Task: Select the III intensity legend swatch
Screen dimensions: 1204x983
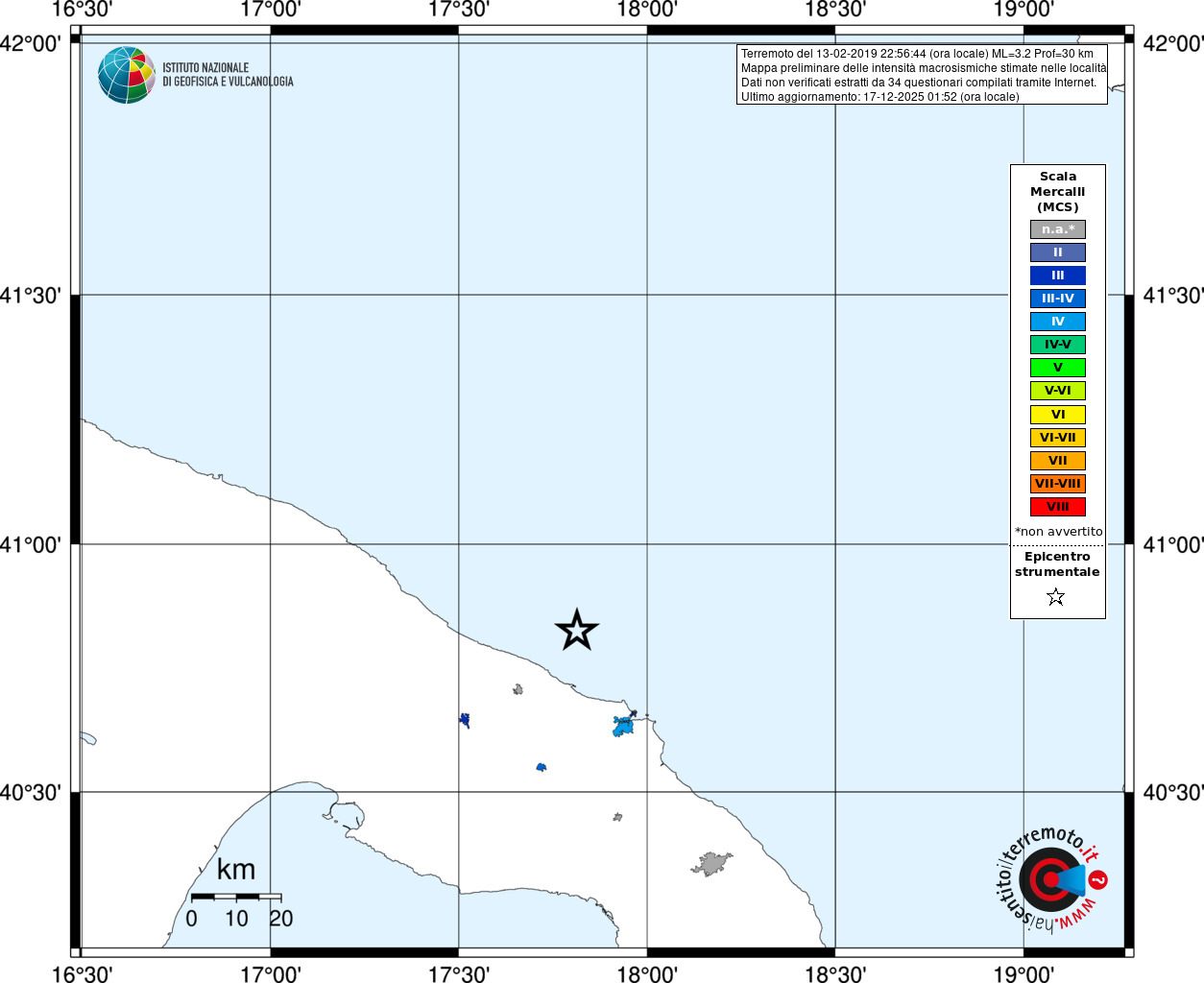Action: tap(1058, 276)
